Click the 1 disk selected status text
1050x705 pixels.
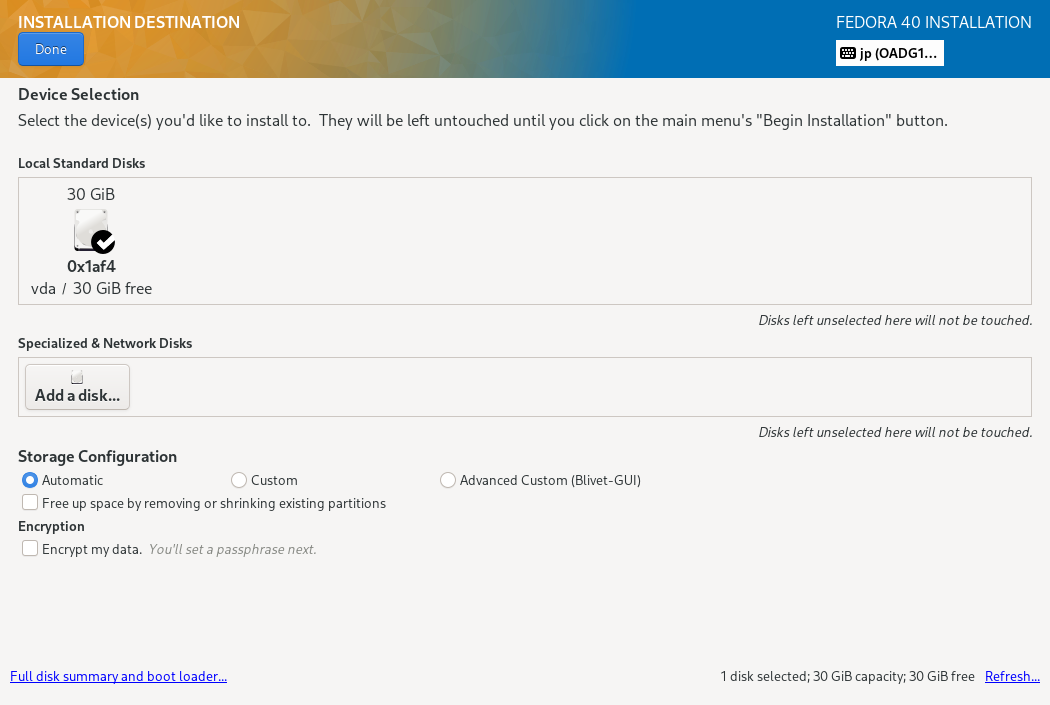pos(847,676)
